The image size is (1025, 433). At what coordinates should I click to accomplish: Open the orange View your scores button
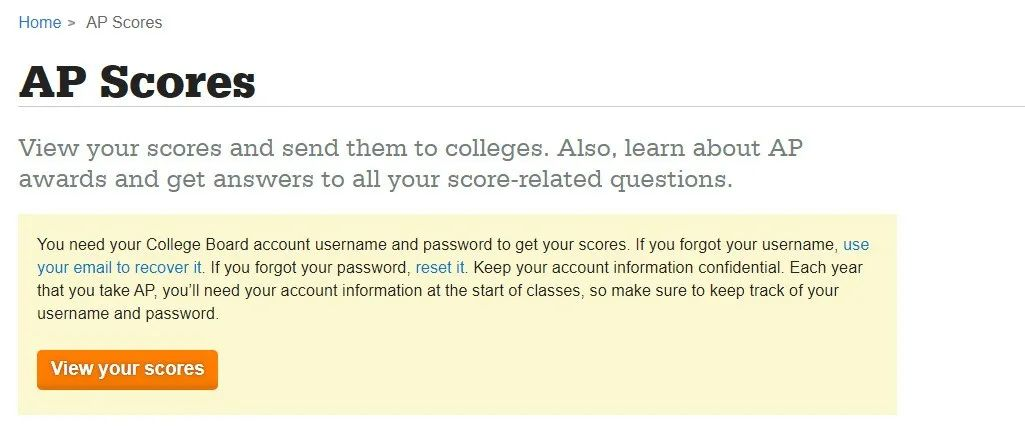click(127, 370)
